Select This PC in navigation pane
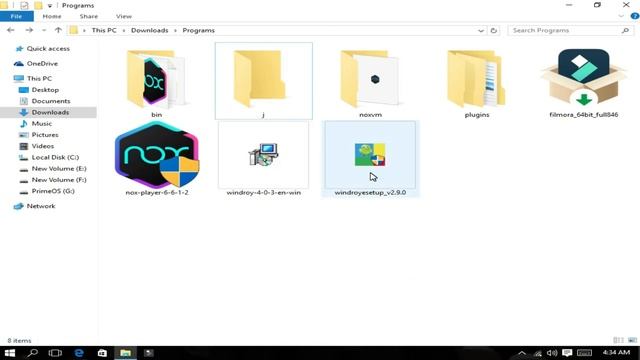Viewport: 640px width, 360px height. (39, 78)
